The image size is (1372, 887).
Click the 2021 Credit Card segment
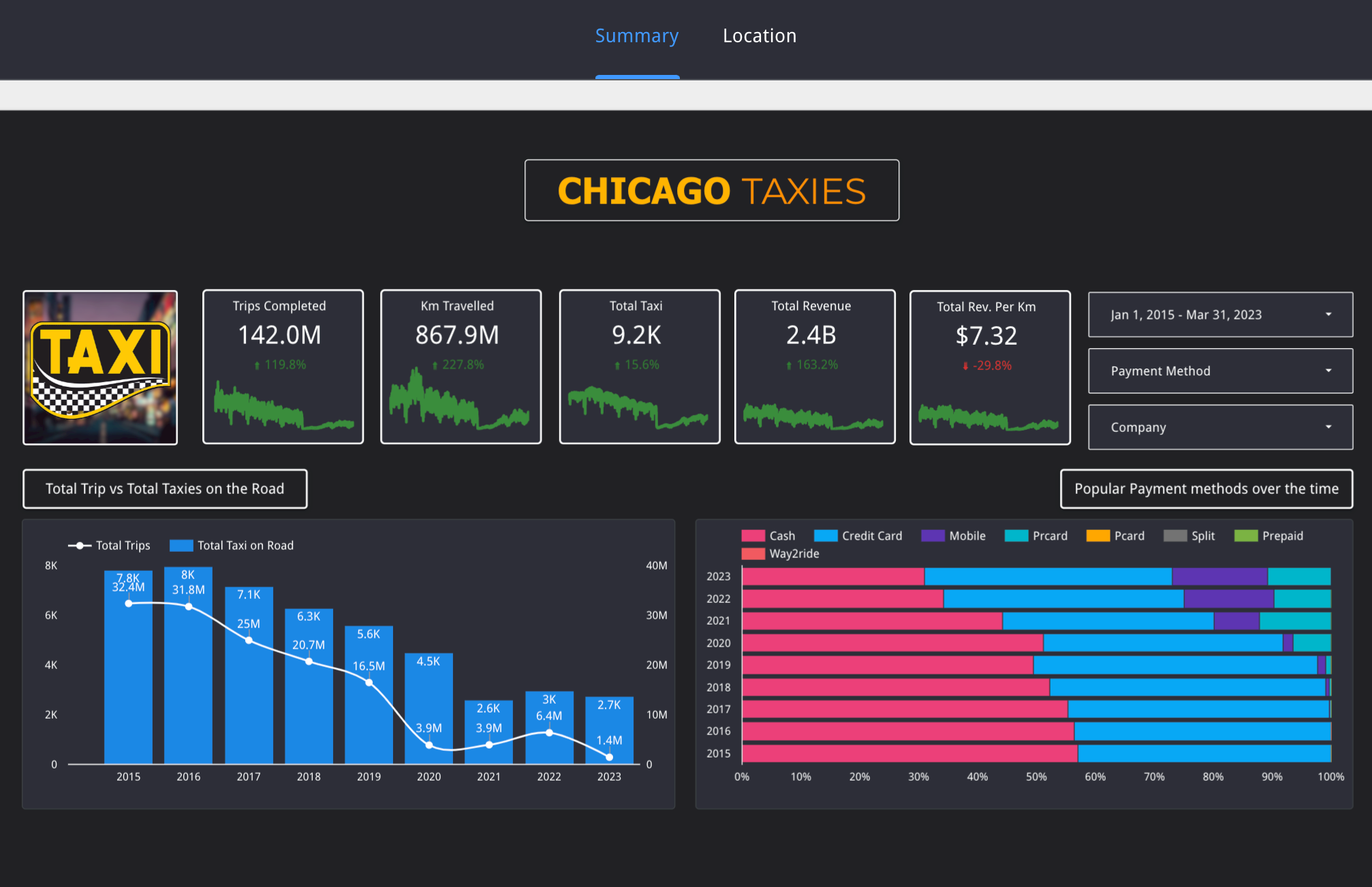click(1108, 621)
